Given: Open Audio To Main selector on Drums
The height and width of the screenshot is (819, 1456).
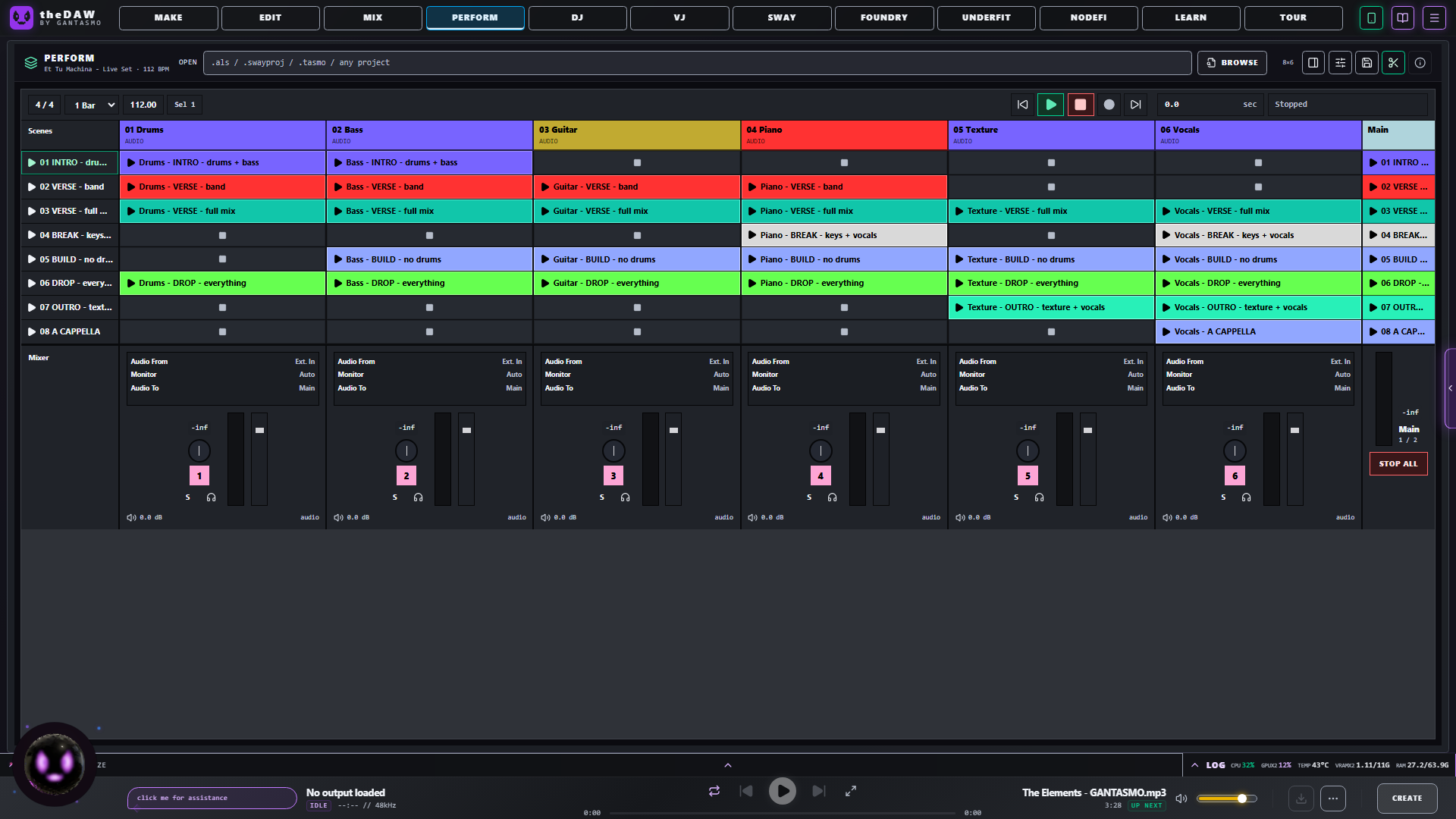Looking at the screenshot, I should 222,388.
